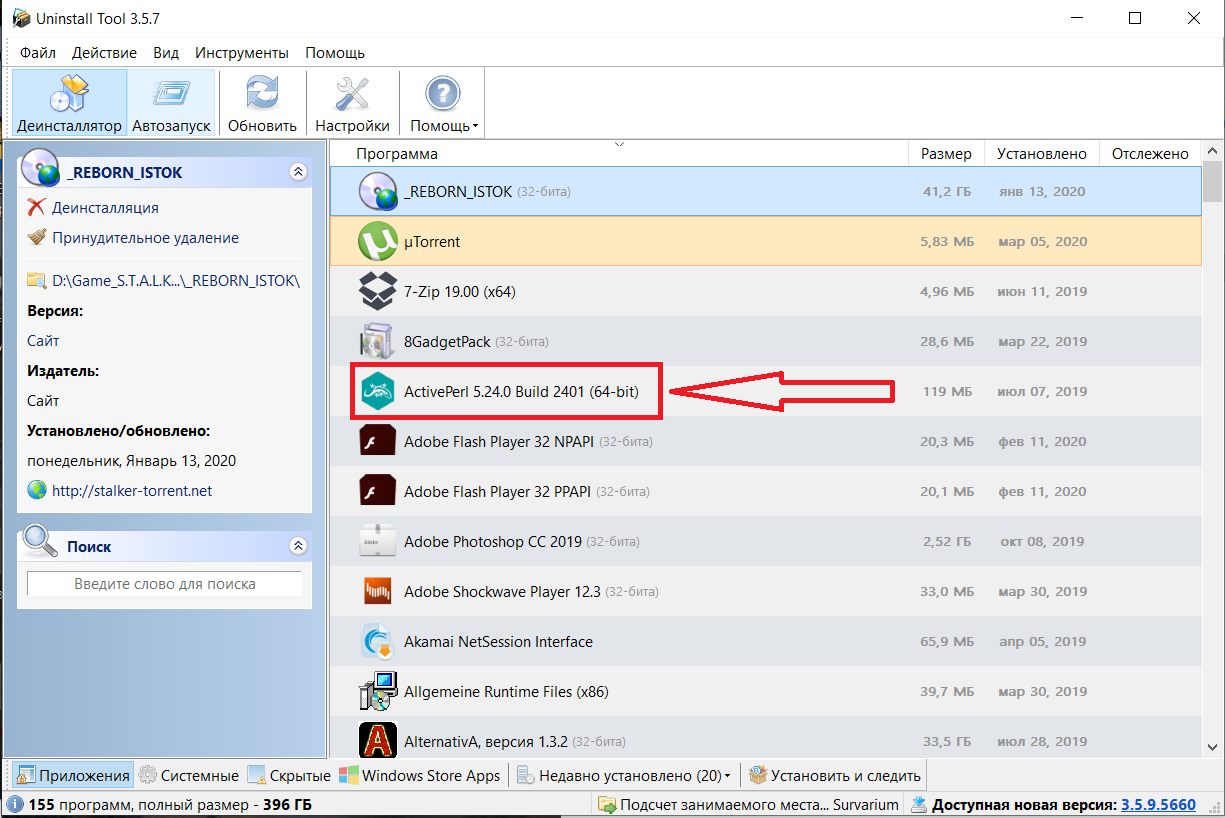Collapse the _REBORN_ISTOK info panel
Viewport: 1225px width, 818px height.
tap(297, 172)
